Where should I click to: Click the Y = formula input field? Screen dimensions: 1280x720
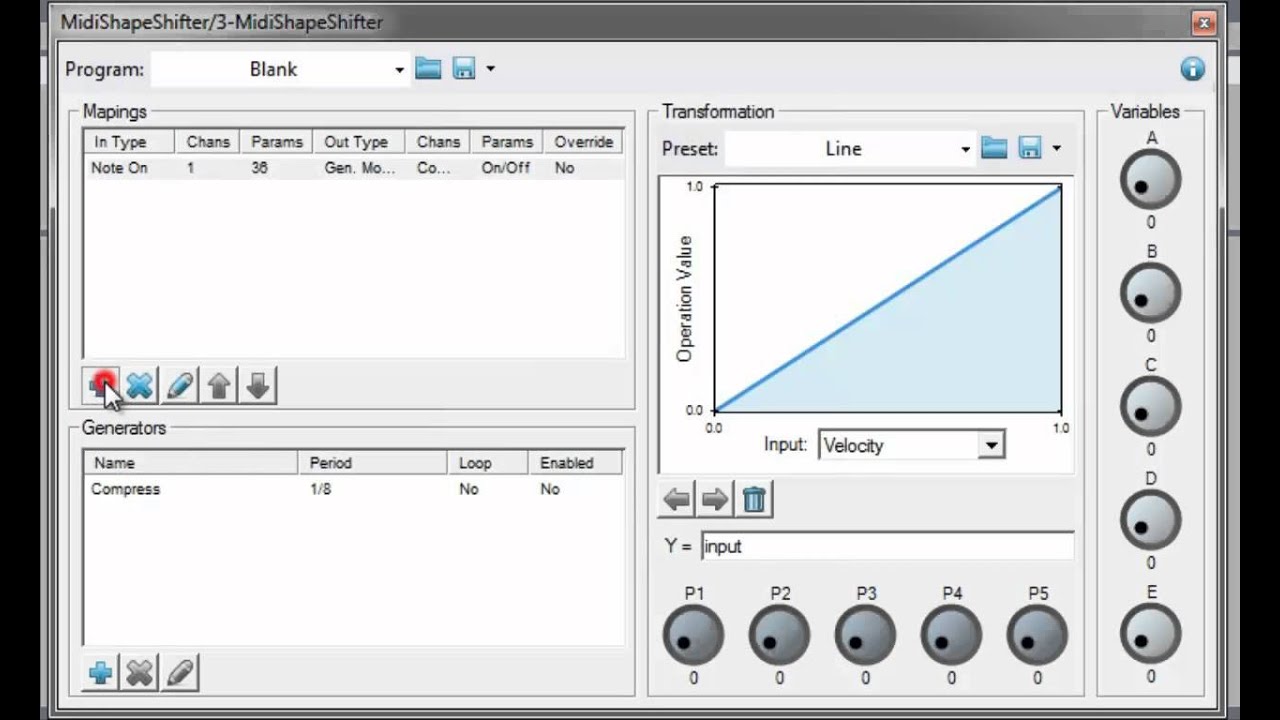(x=887, y=546)
